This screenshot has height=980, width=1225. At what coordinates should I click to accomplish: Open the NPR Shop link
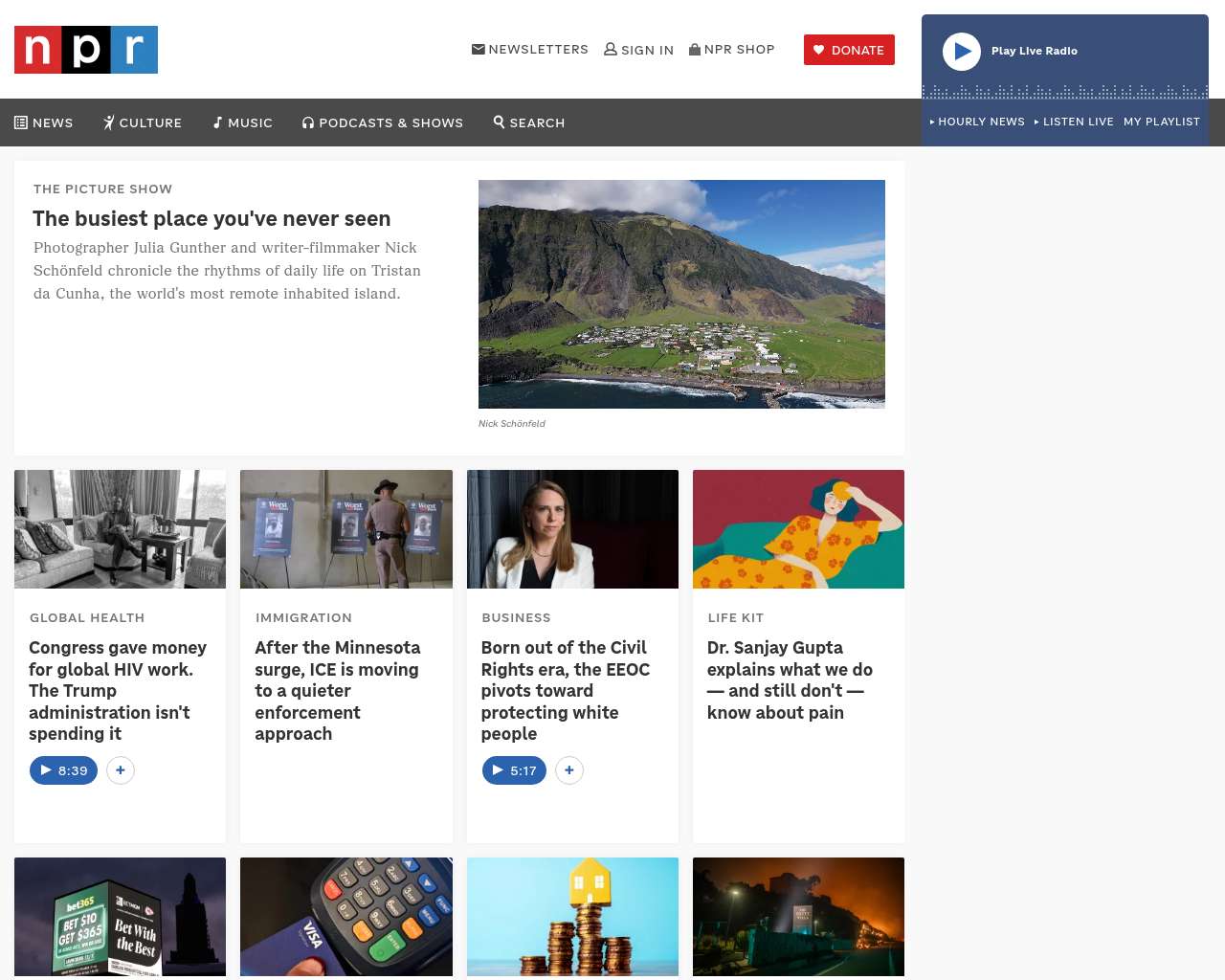[x=732, y=50]
